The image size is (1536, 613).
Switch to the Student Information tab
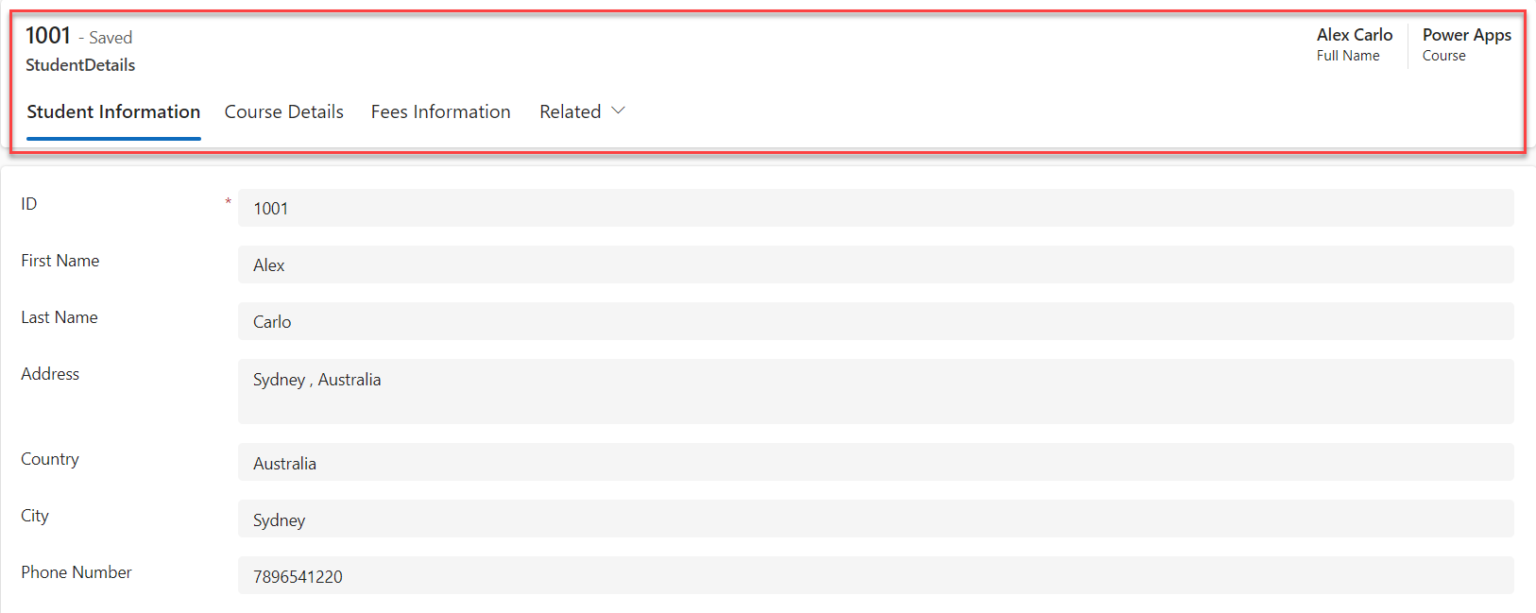coord(113,112)
